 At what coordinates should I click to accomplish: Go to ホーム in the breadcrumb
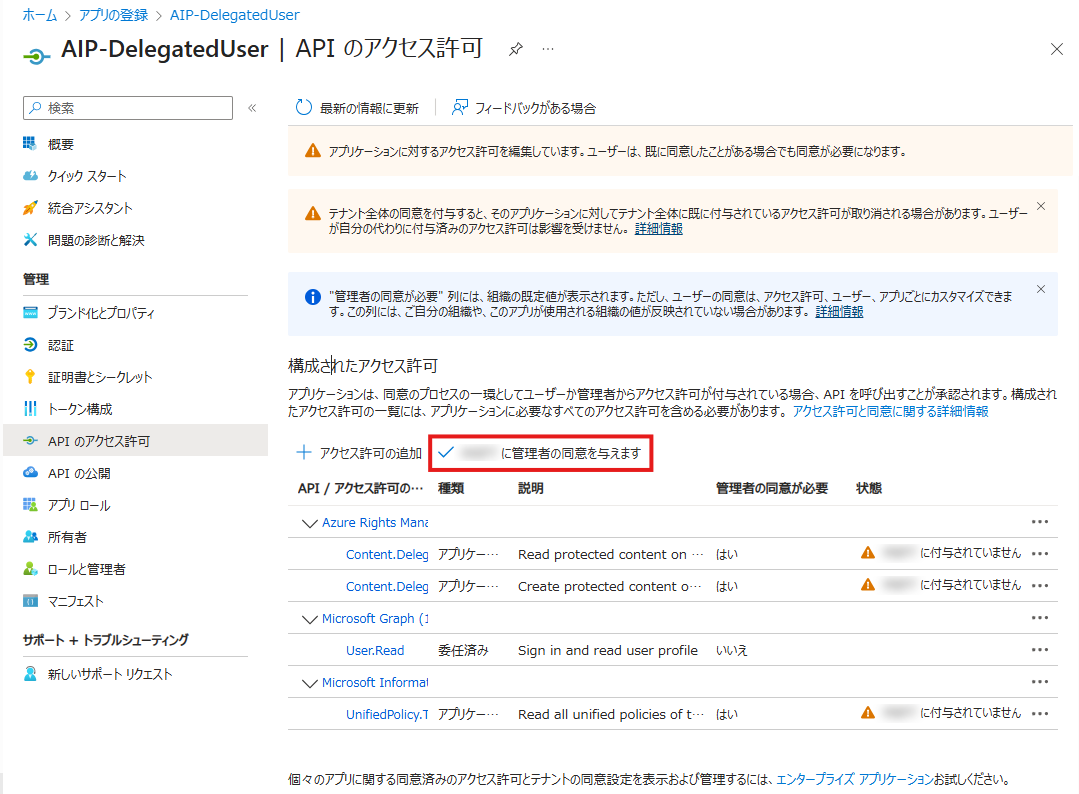click(40, 14)
